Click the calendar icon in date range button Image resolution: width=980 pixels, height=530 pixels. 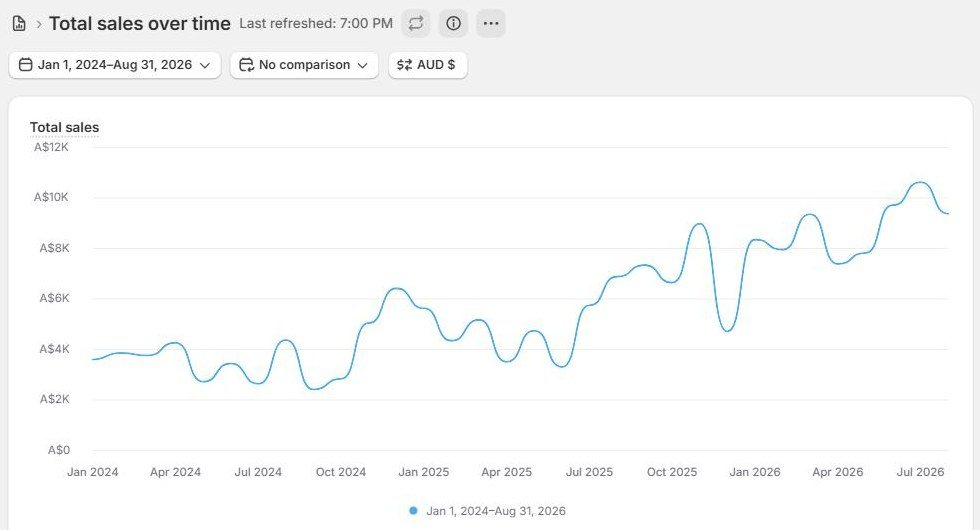[x=26, y=65]
